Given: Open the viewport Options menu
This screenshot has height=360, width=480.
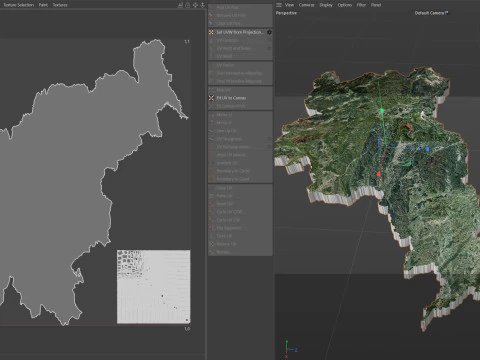Looking at the screenshot, I should (x=345, y=5).
